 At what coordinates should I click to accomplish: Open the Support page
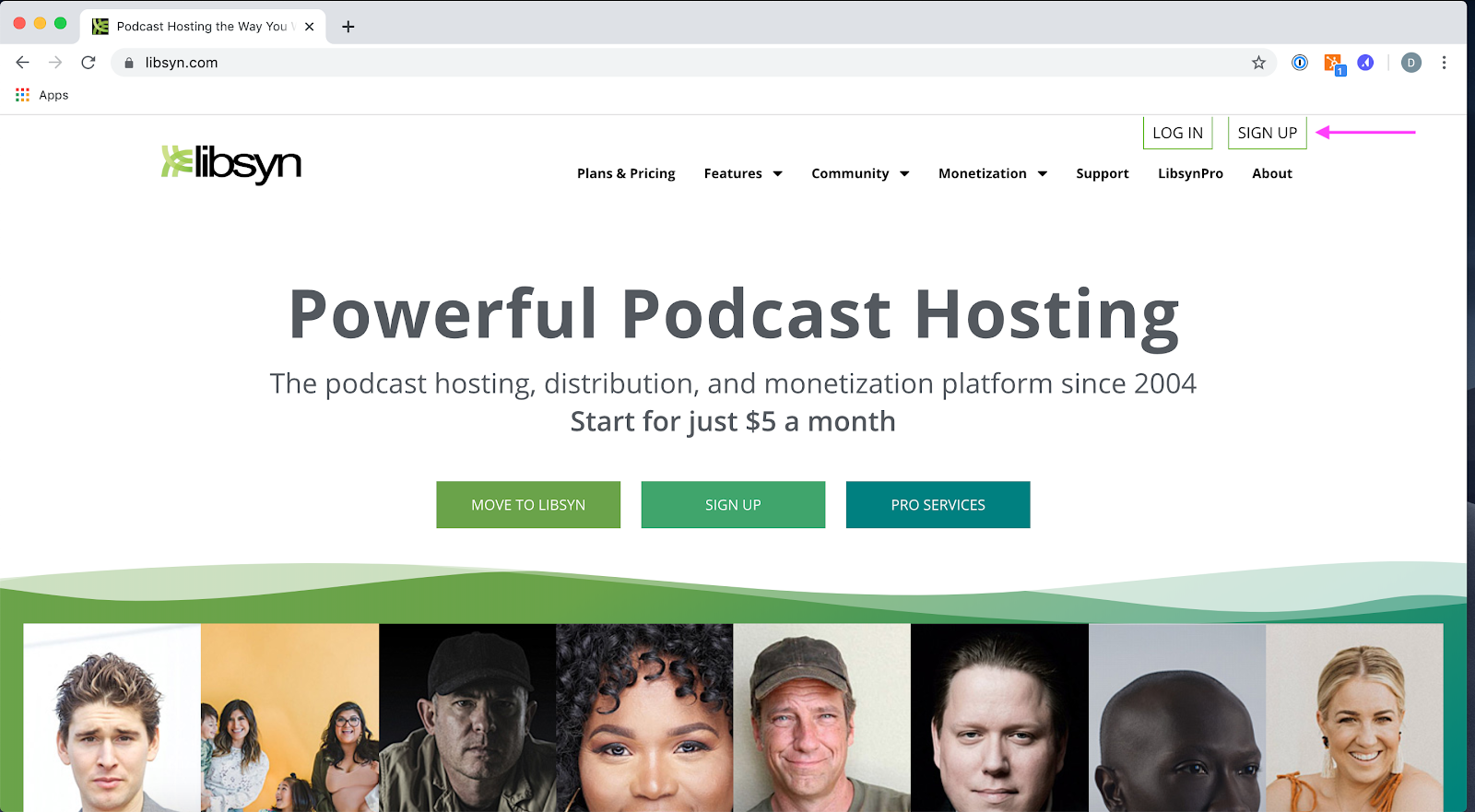[1103, 173]
